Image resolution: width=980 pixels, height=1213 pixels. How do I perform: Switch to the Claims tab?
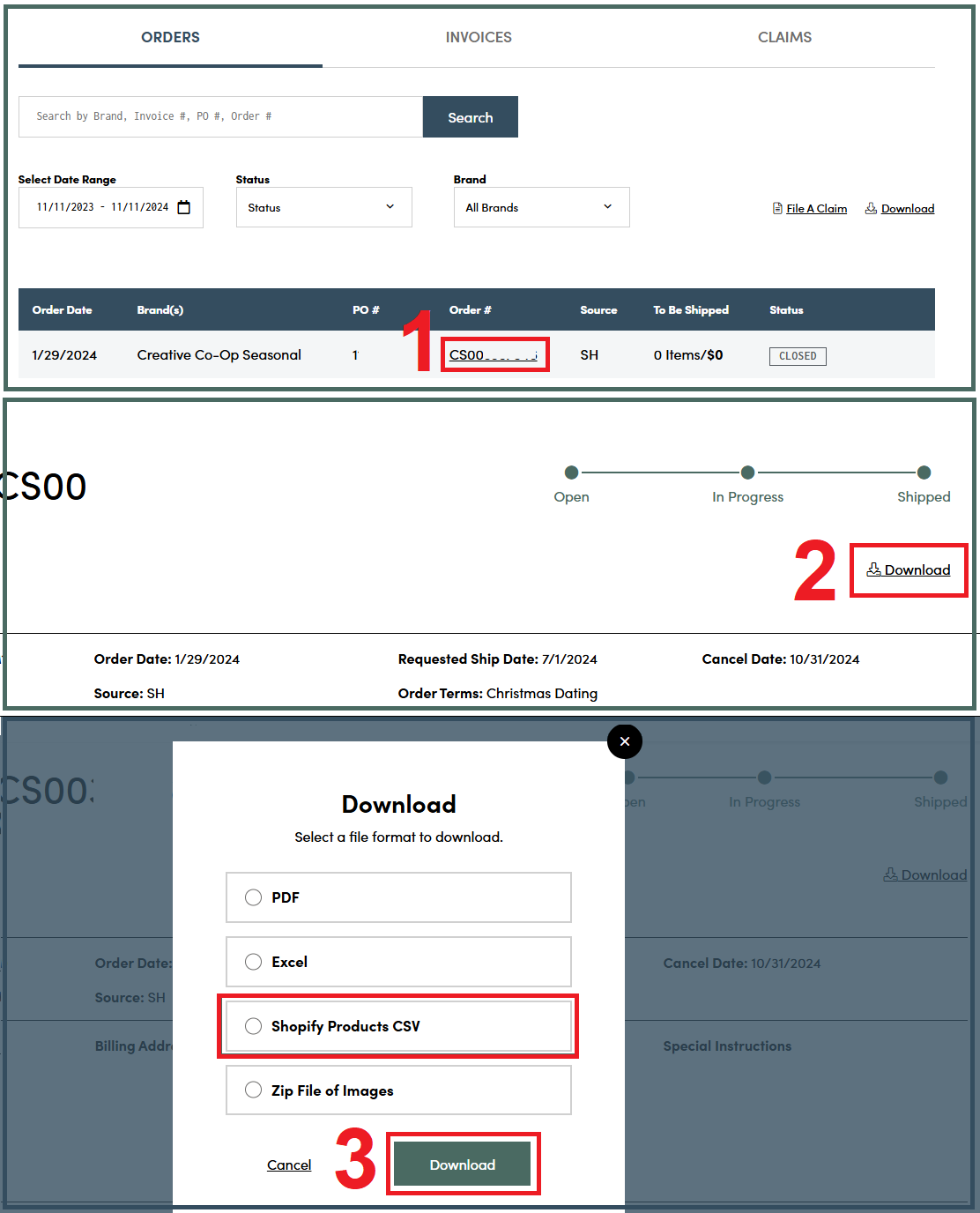(x=784, y=37)
